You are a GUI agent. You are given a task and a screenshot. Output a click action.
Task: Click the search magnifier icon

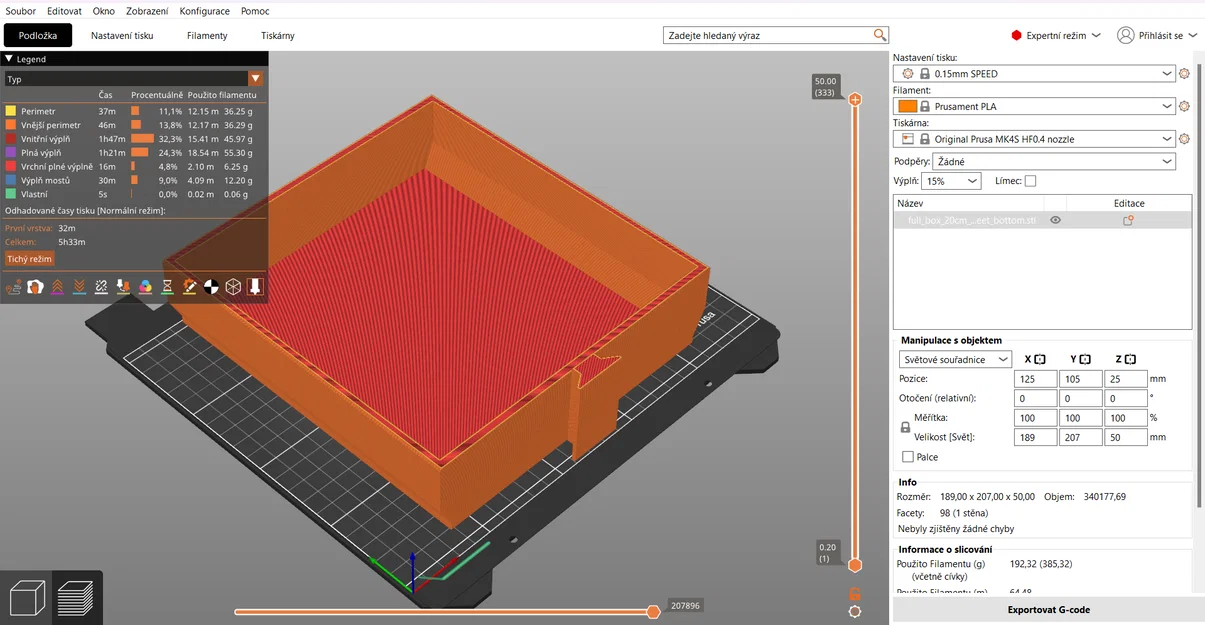880,35
